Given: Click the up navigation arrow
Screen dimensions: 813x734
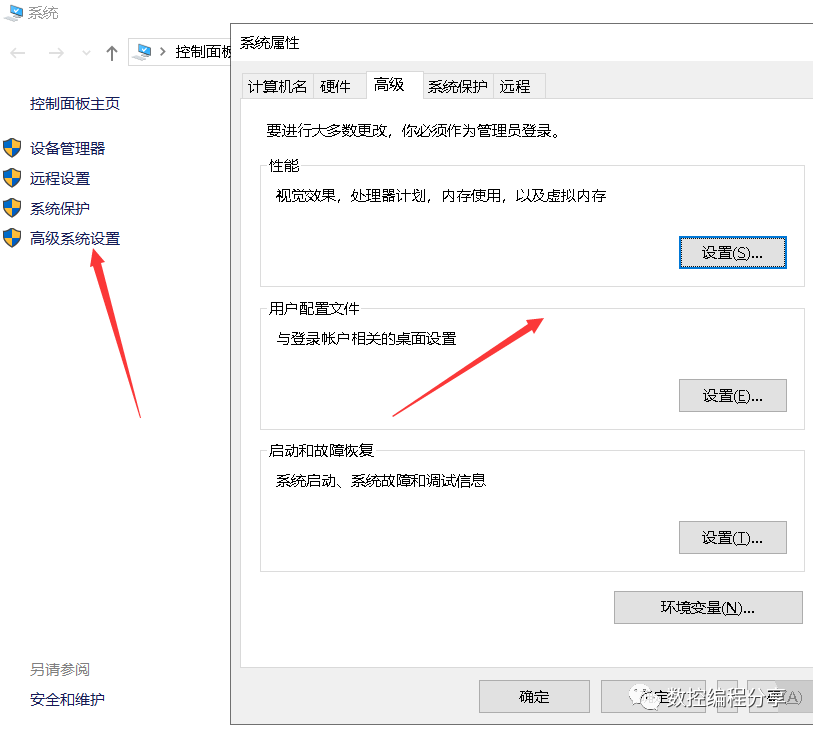Looking at the screenshot, I should point(111,52).
